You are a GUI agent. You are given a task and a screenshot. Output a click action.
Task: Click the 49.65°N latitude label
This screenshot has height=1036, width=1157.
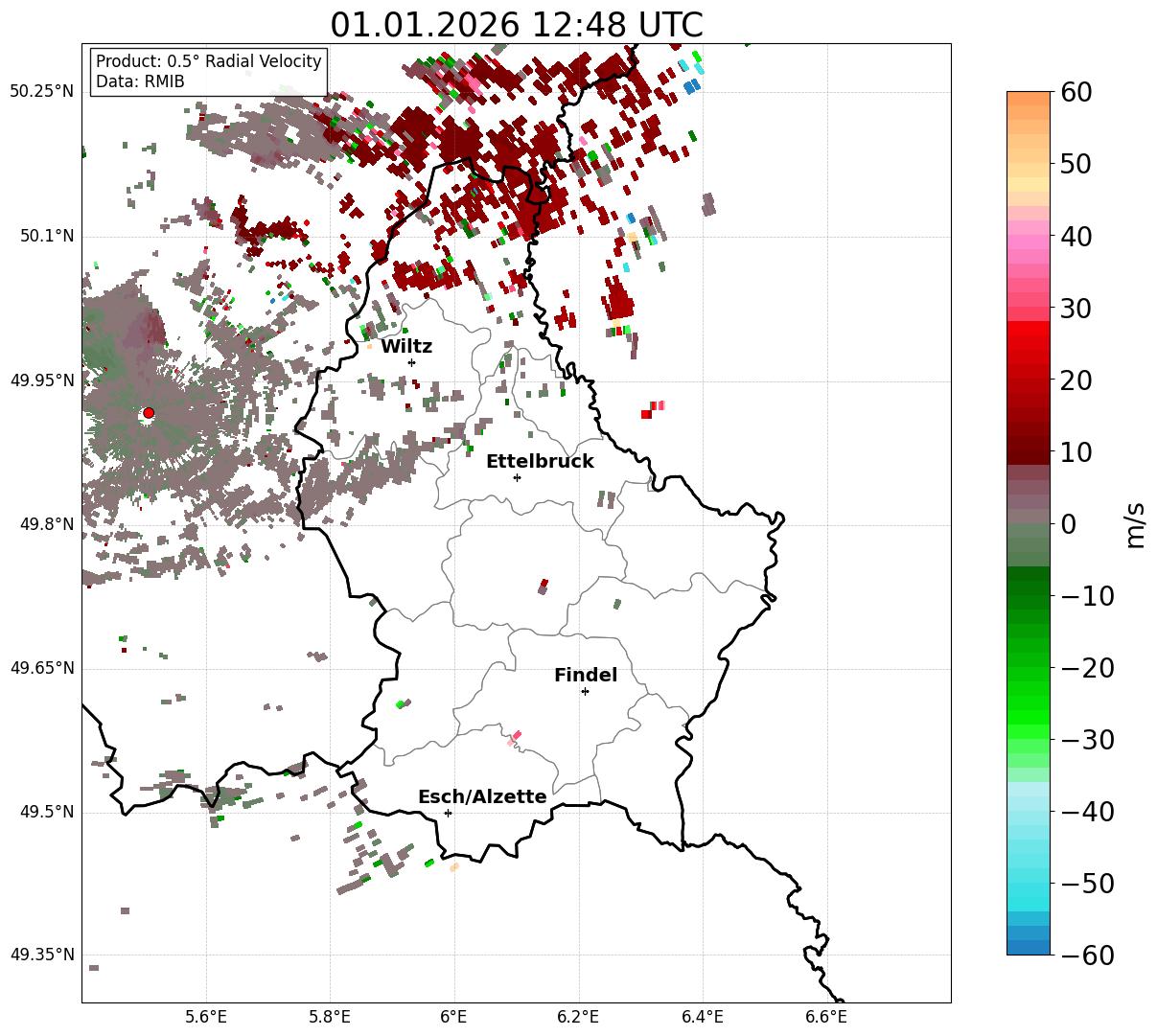coord(42,668)
